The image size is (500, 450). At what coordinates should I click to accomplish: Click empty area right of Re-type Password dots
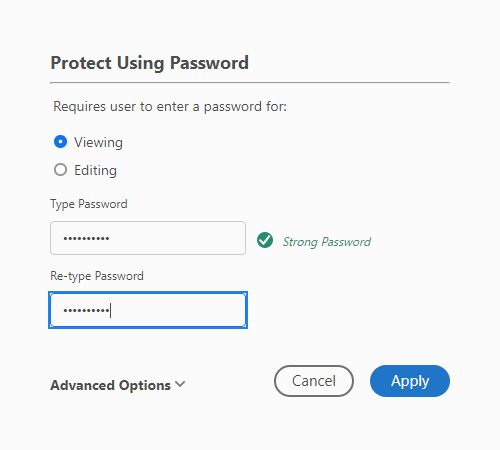pos(177,310)
